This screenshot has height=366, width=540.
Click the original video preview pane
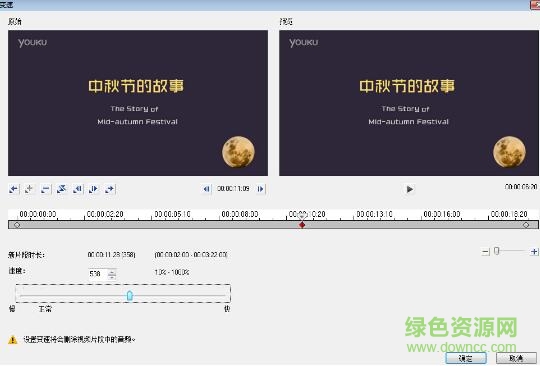coord(138,103)
